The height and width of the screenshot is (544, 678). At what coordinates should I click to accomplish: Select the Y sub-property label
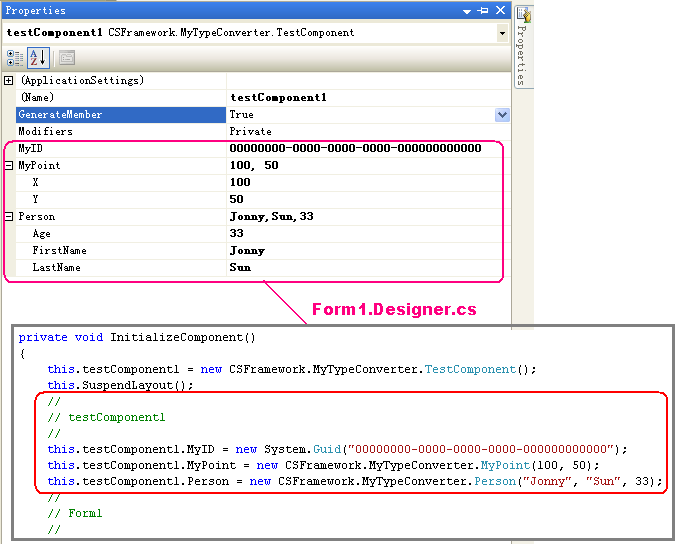35,199
